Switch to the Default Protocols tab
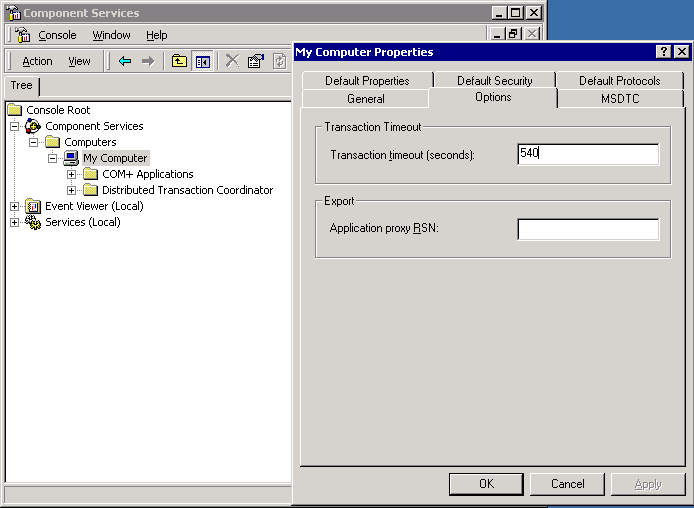Image resolution: width=694 pixels, height=508 pixels. click(x=620, y=81)
